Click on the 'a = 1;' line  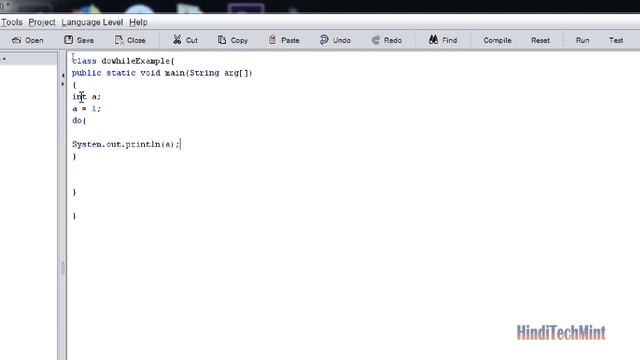pyautogui.click(x=86, y=109)
